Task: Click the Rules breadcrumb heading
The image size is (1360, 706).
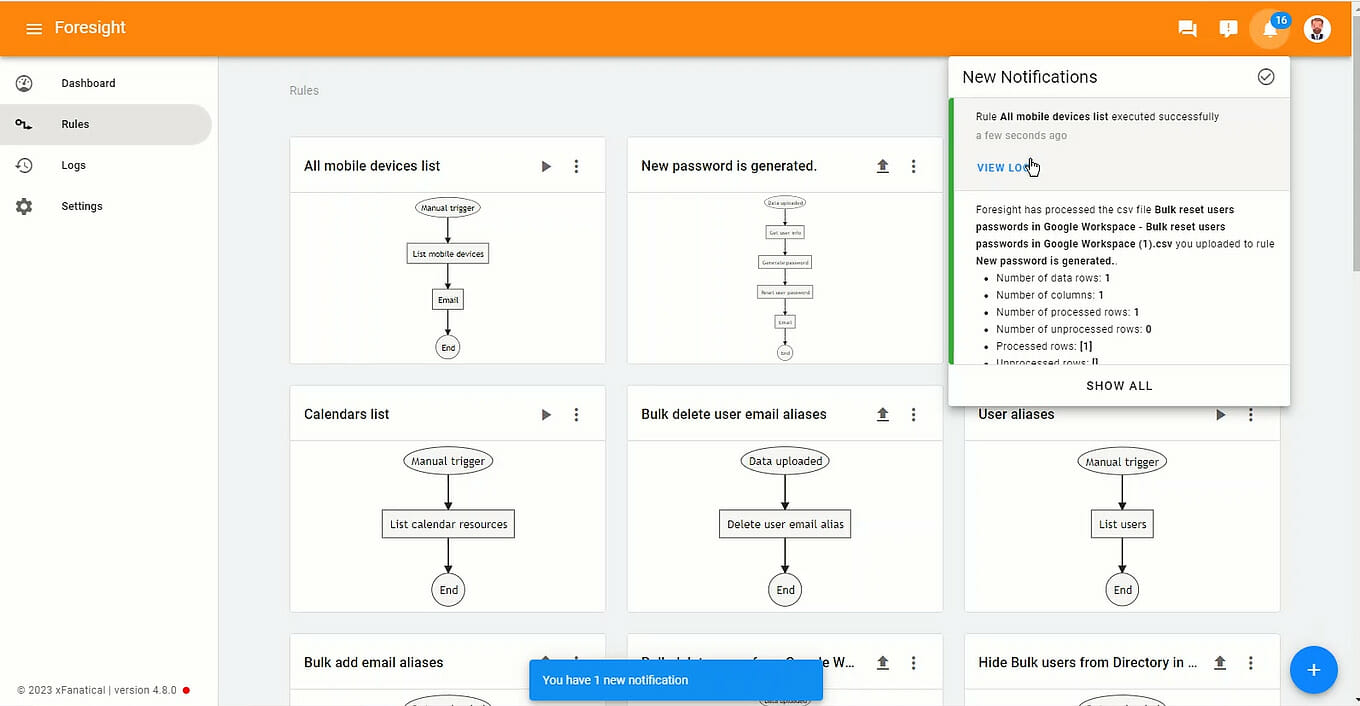Action: click(304, 91)
